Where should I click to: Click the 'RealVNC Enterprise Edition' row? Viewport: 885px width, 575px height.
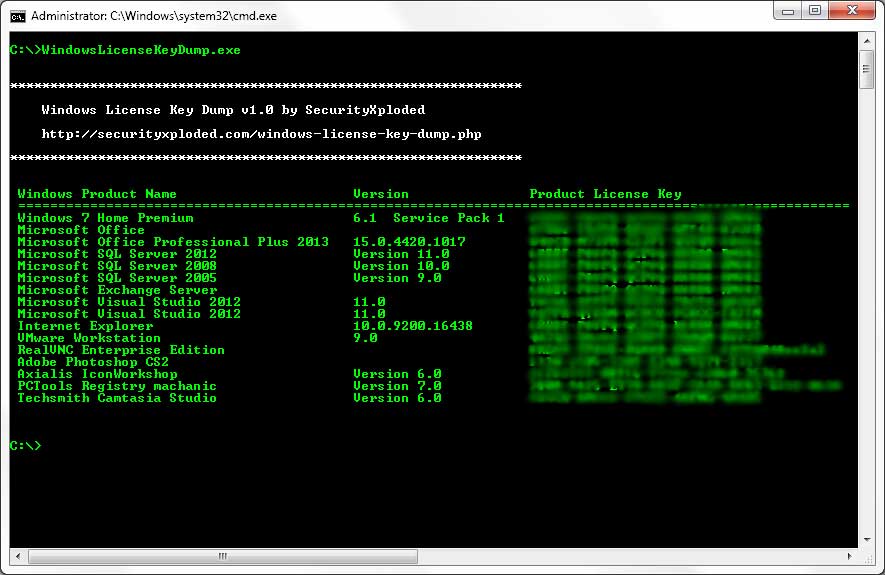121,350
